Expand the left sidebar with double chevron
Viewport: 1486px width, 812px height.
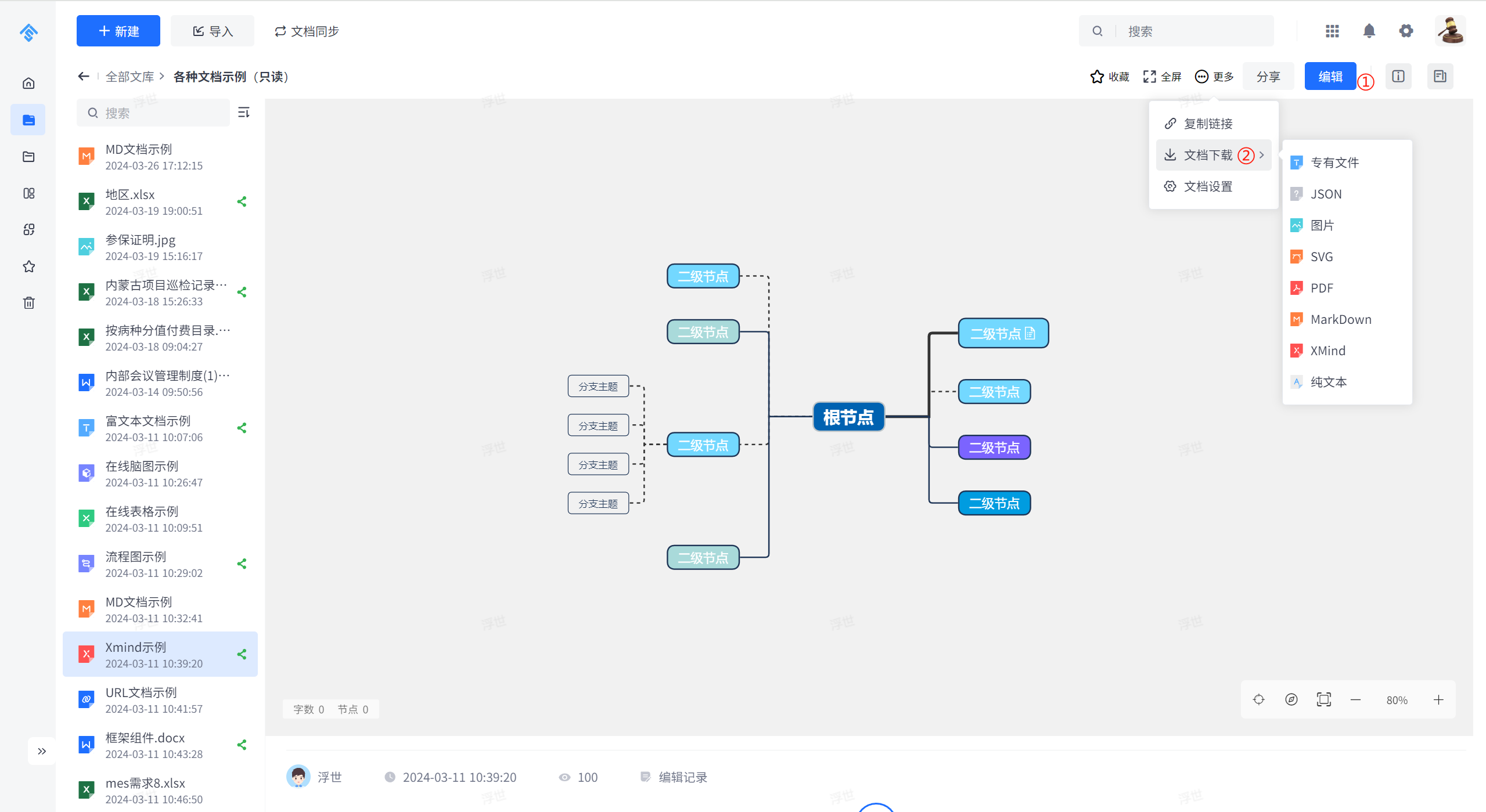click(x=42, y=751)
